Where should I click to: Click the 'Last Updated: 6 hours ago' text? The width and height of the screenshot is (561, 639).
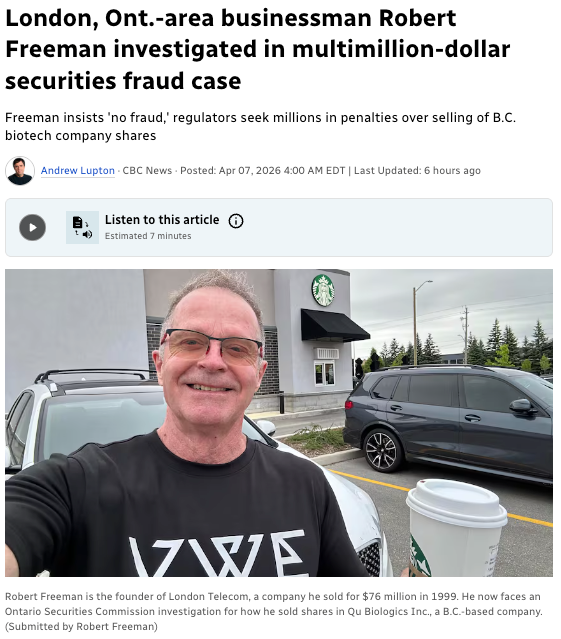tap(417, 170)
